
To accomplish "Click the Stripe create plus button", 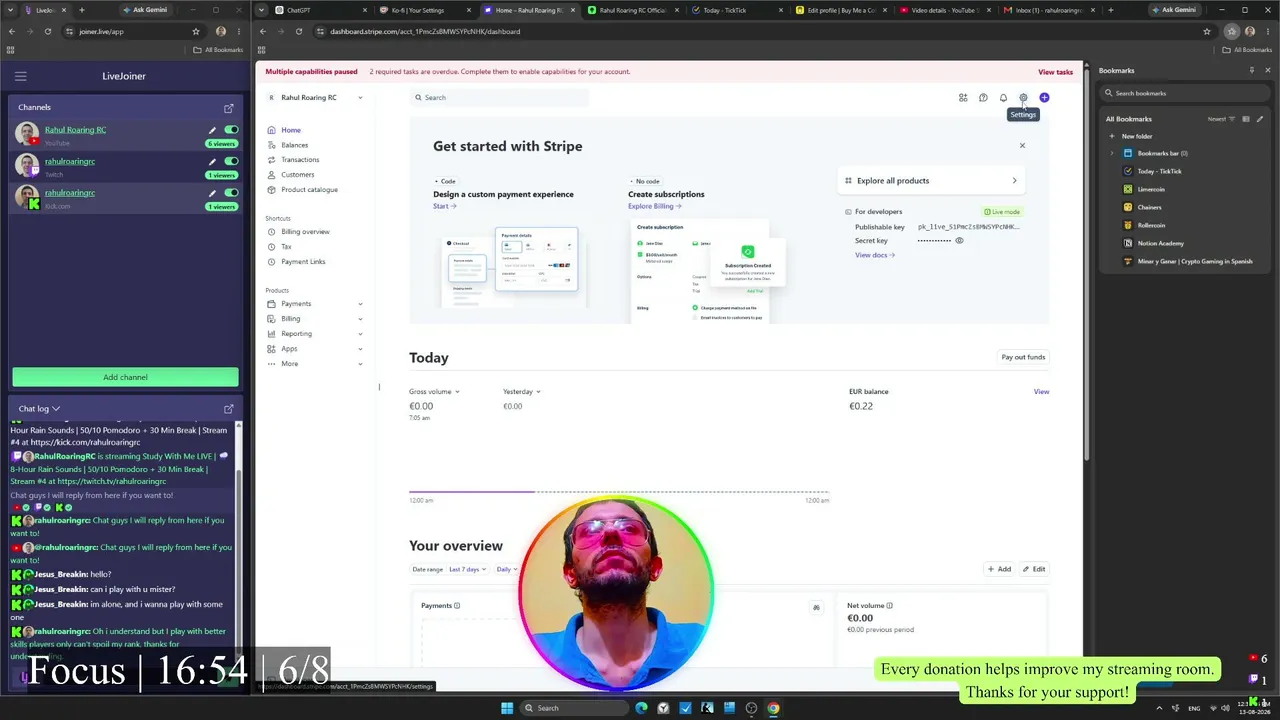I will [x=1044, y=98].
